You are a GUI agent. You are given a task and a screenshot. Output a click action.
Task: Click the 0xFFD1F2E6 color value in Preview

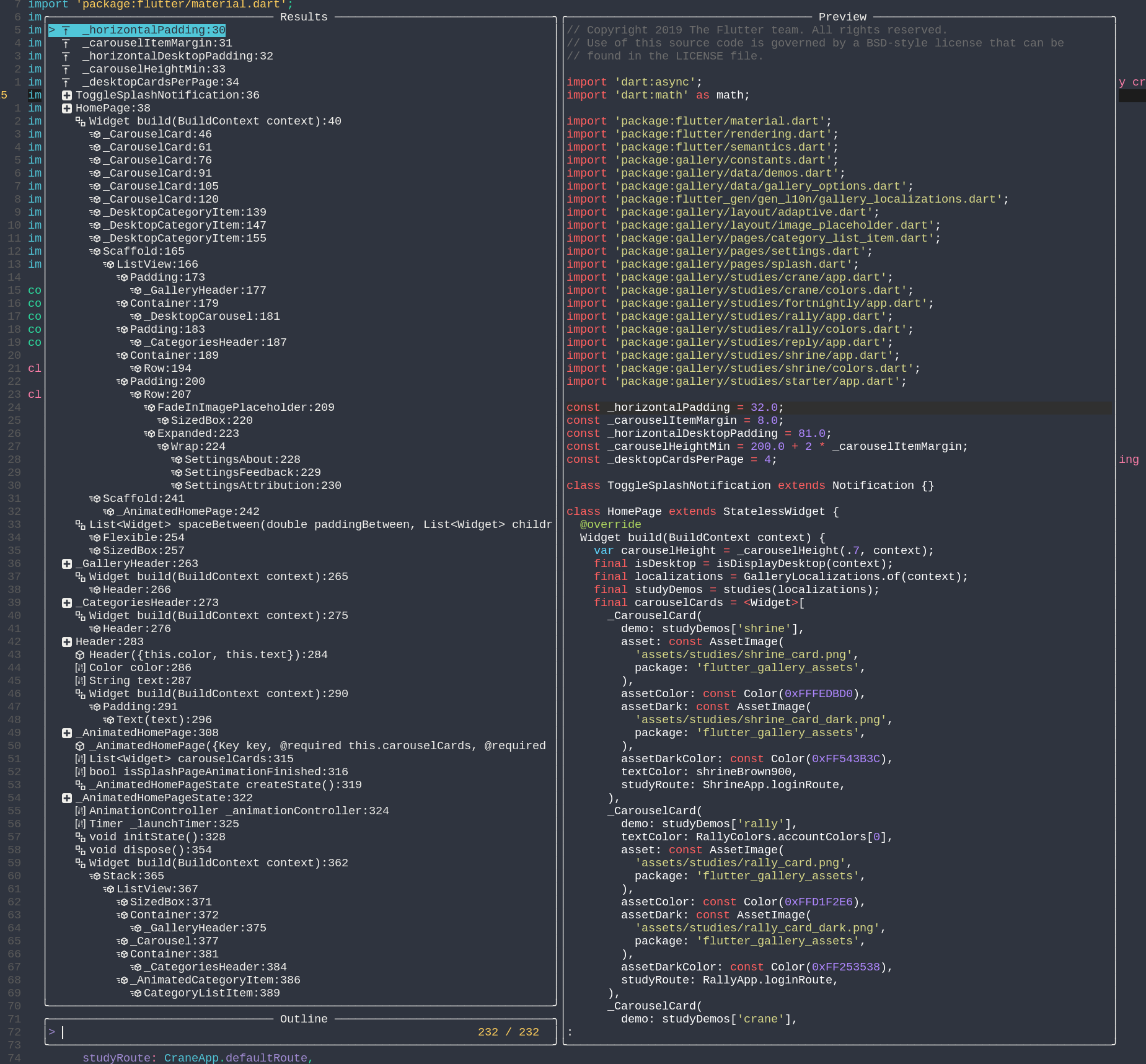[x=819, y=902]
